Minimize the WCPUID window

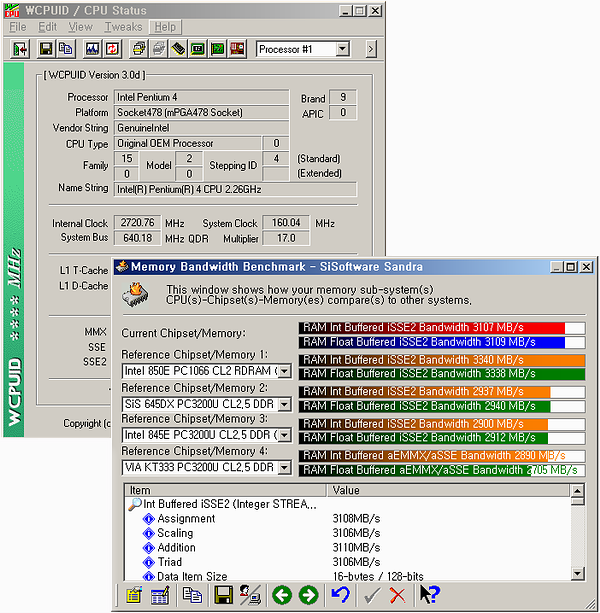345,11
